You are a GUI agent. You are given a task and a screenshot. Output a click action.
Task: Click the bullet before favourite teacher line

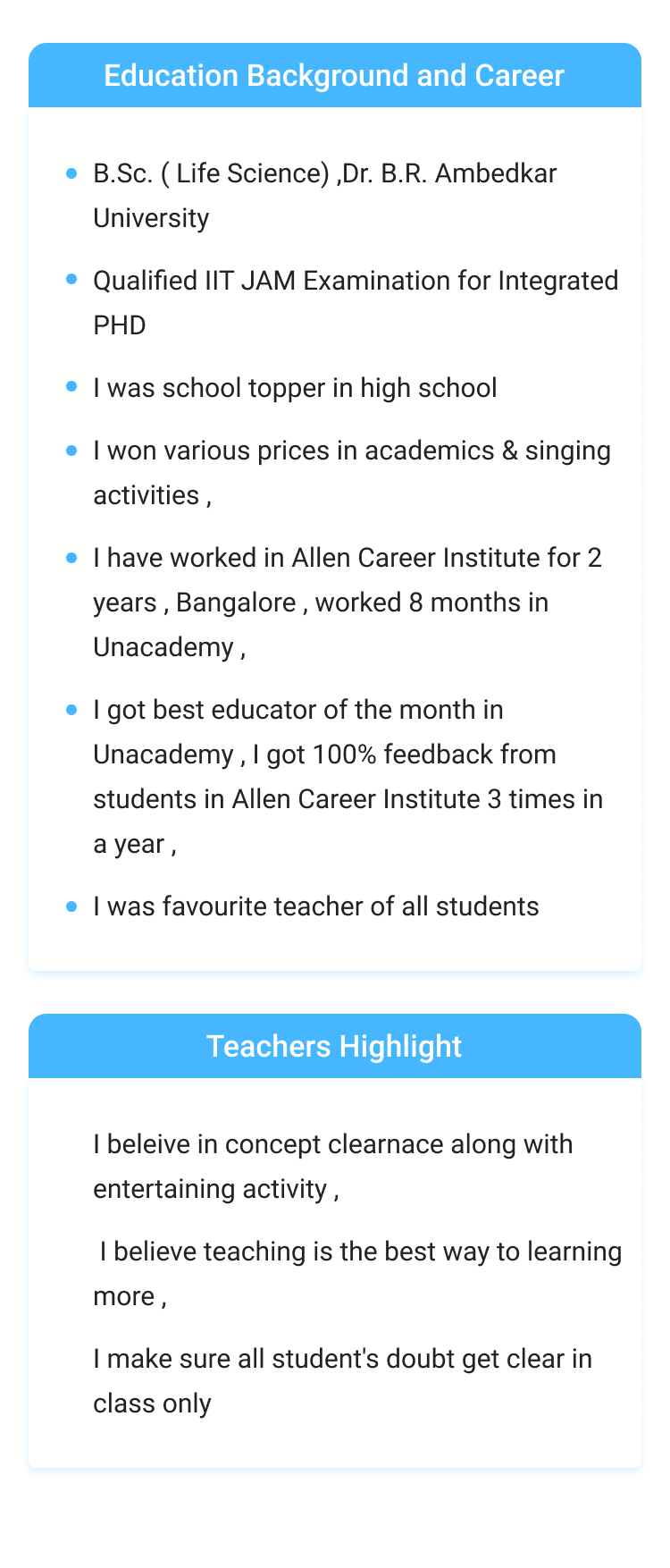pos(71,906)
